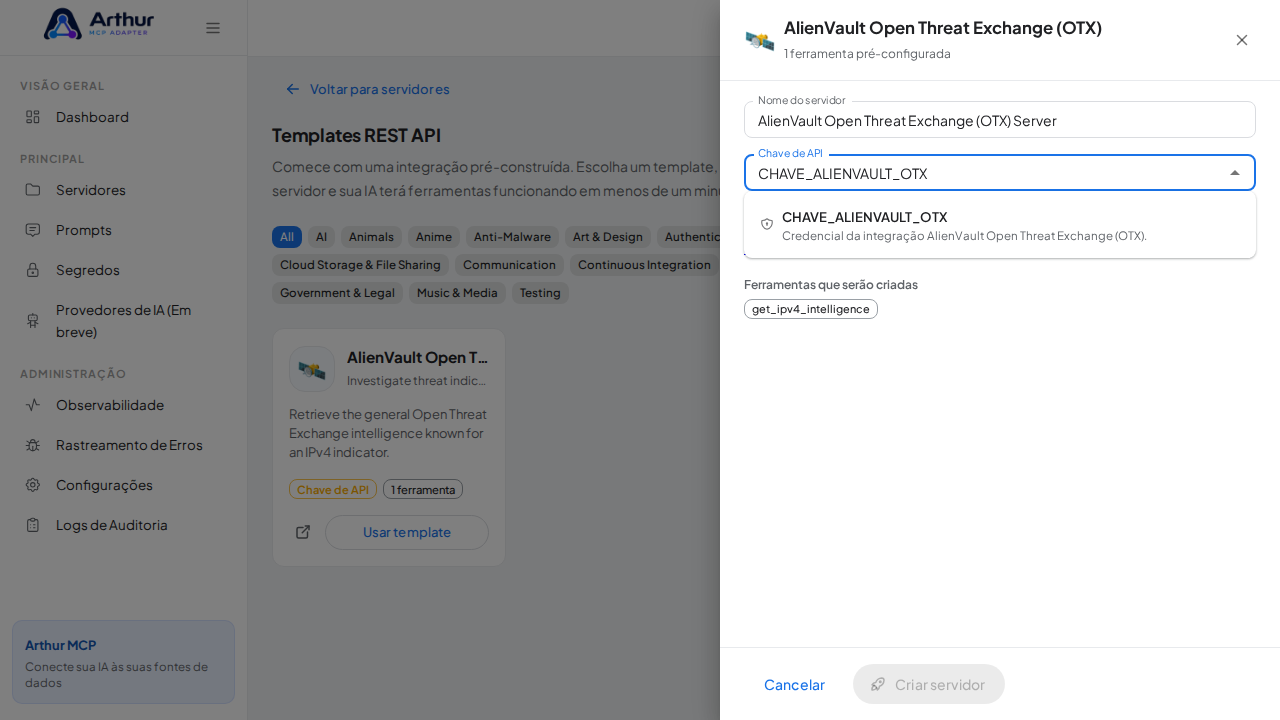
Task: Filter templates by Continuous Integration
Action: (x=645, y=265)
